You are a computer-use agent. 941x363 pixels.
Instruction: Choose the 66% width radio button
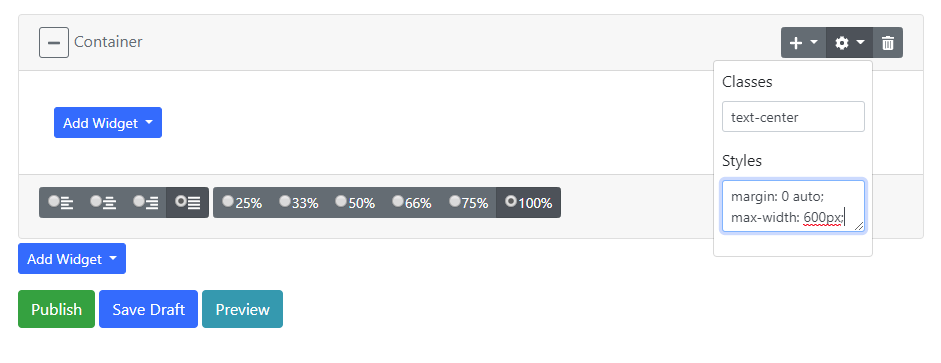tap(412, 202)
